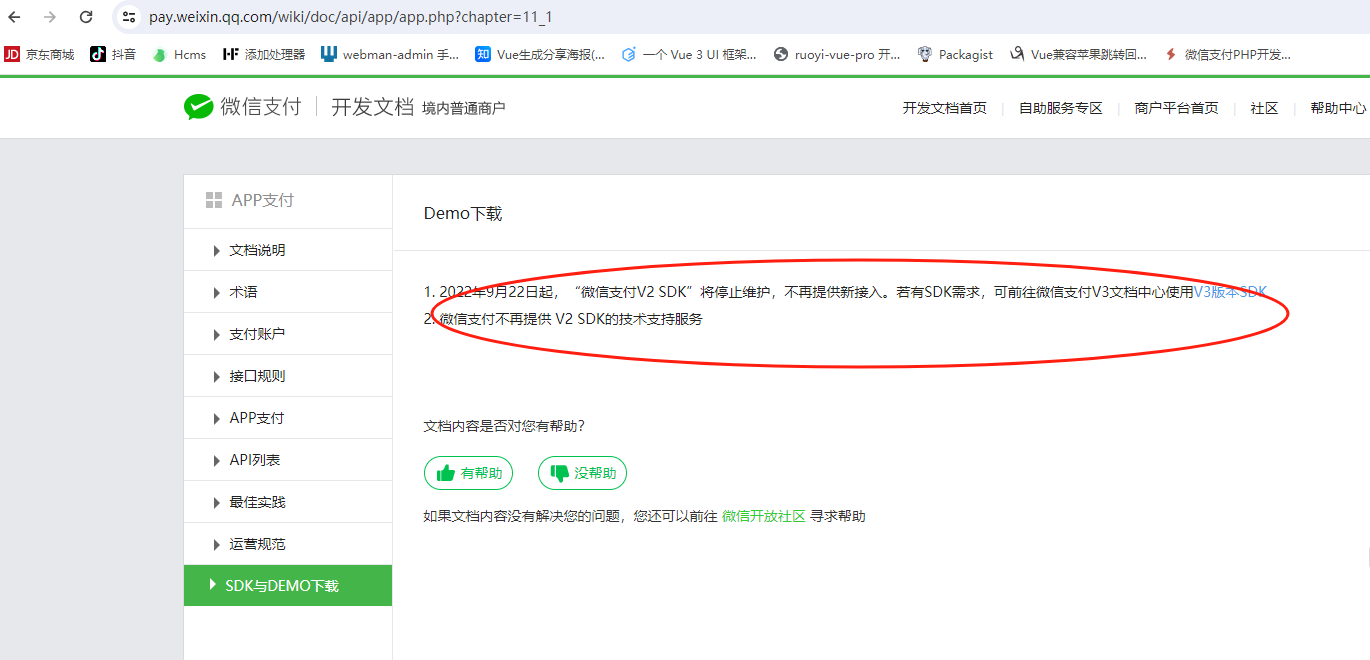Click Demo下载 page heading

pos(463,213)
